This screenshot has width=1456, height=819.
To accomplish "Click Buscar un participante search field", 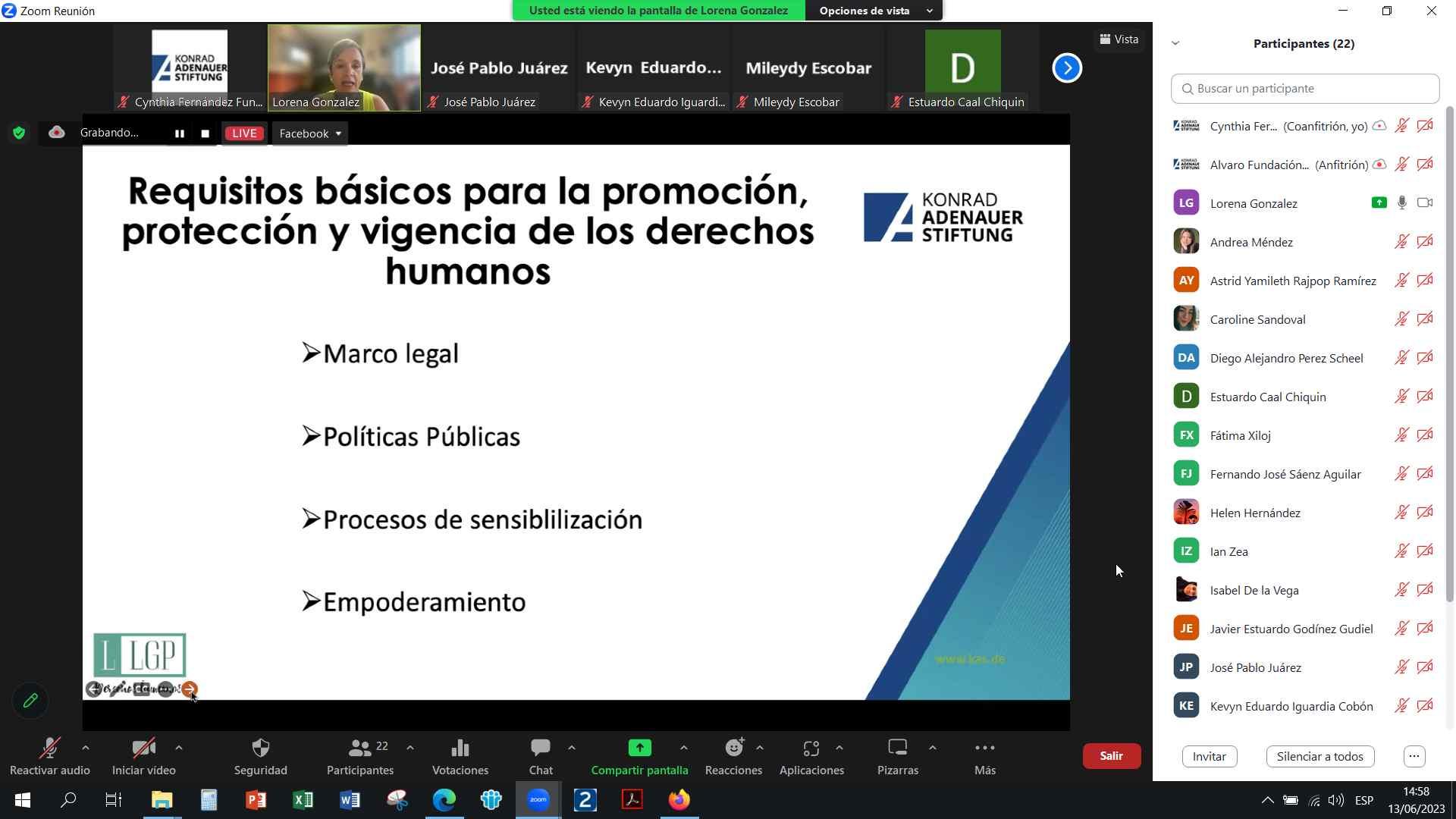I will [x=1304, y=89].
